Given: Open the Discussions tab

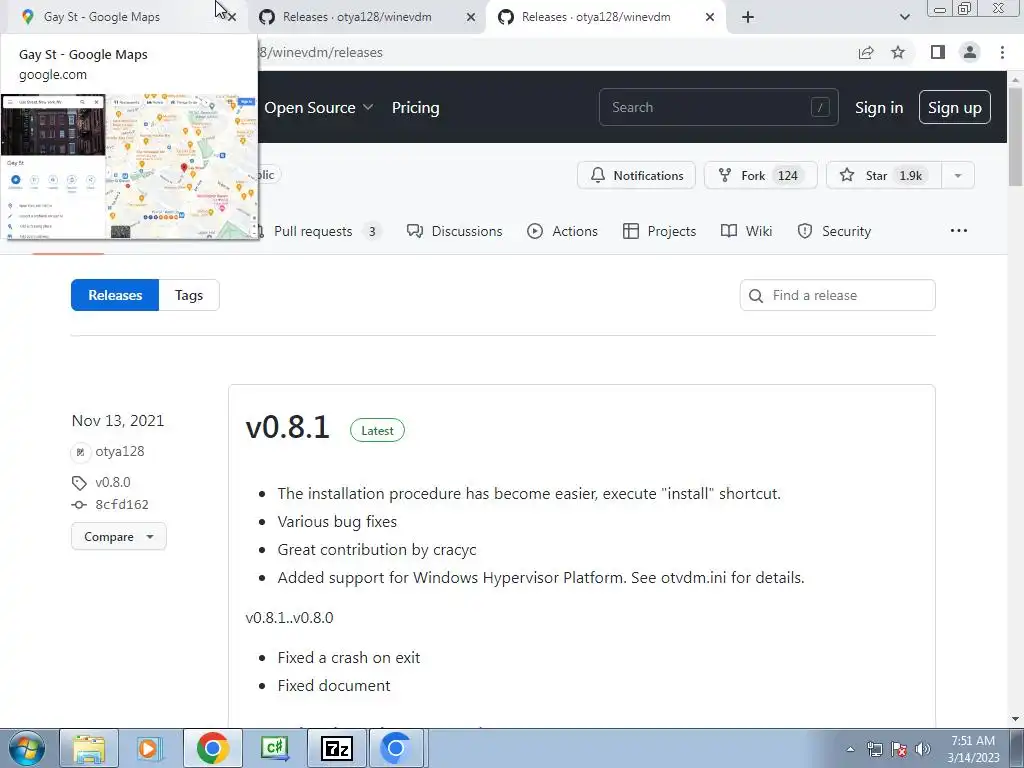Looking at the screenshot, I should coord(455,231).
